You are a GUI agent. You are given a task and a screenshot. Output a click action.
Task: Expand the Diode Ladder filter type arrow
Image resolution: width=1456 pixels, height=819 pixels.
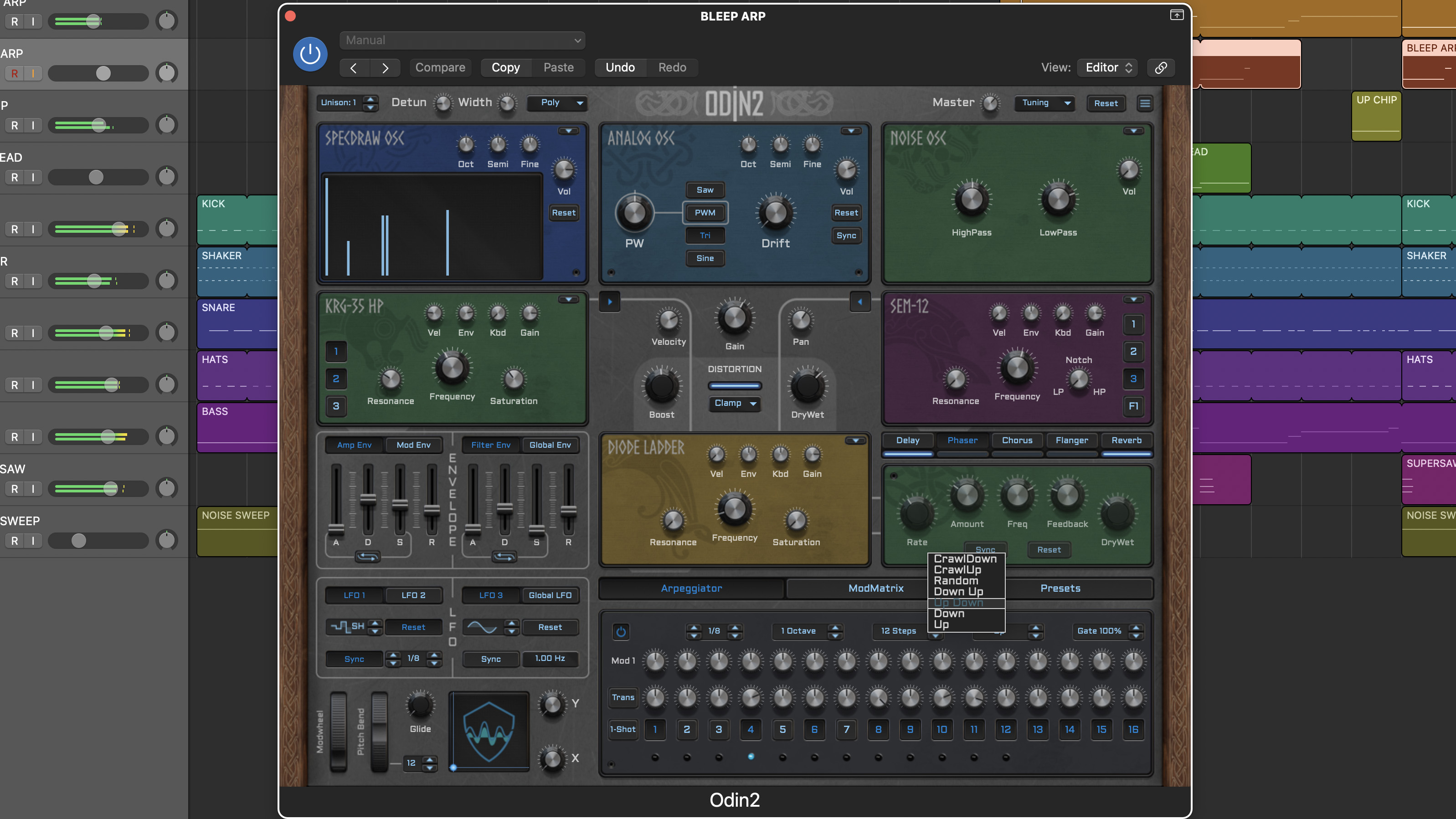click(x=855, y=440)
